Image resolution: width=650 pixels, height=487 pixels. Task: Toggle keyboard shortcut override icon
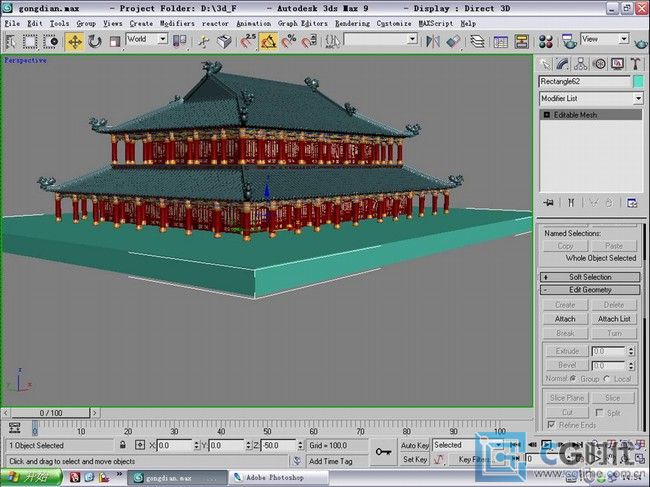tap(224, 41)
